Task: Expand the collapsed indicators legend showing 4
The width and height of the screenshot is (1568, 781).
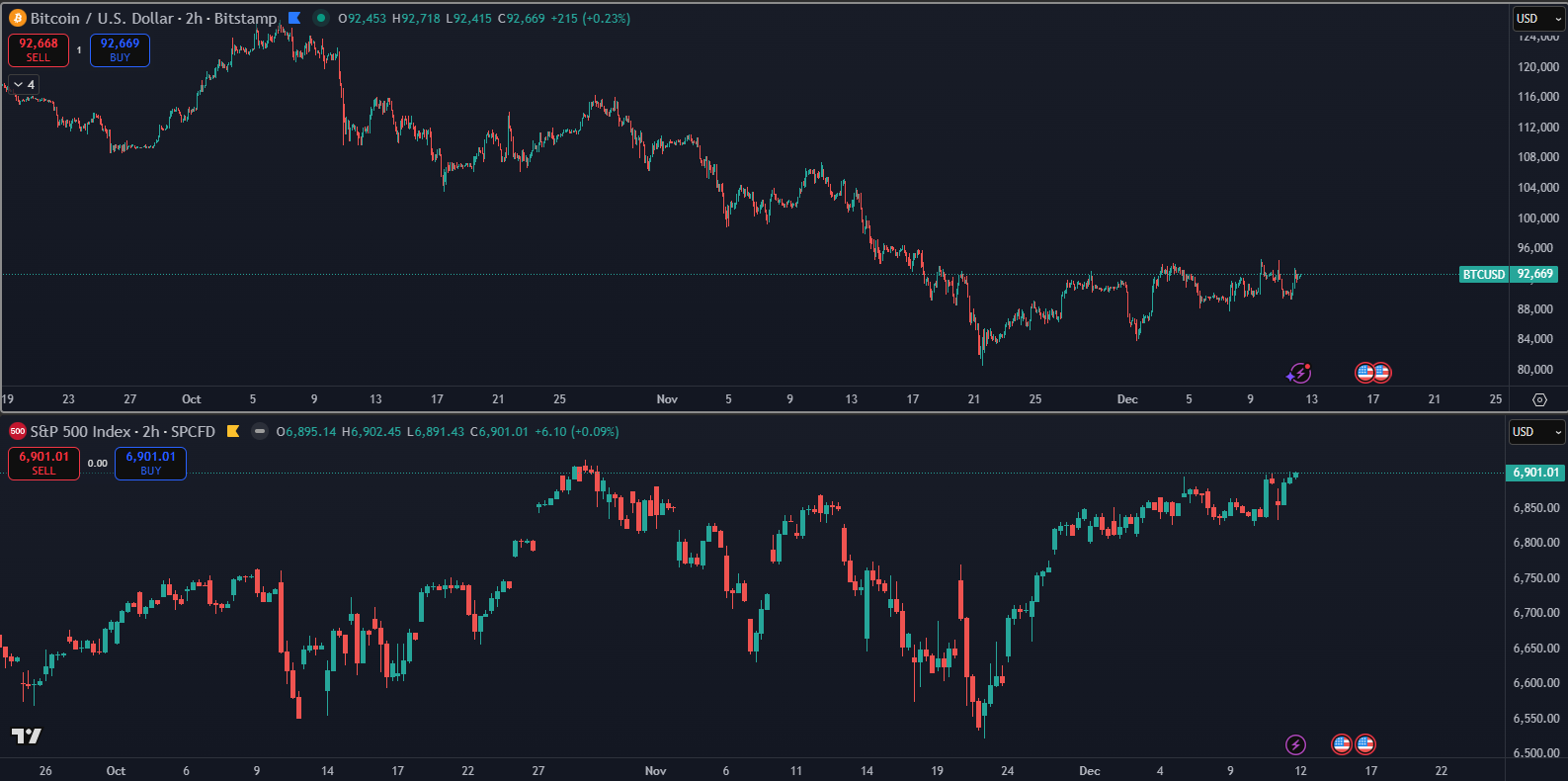Action: [24, 85]
